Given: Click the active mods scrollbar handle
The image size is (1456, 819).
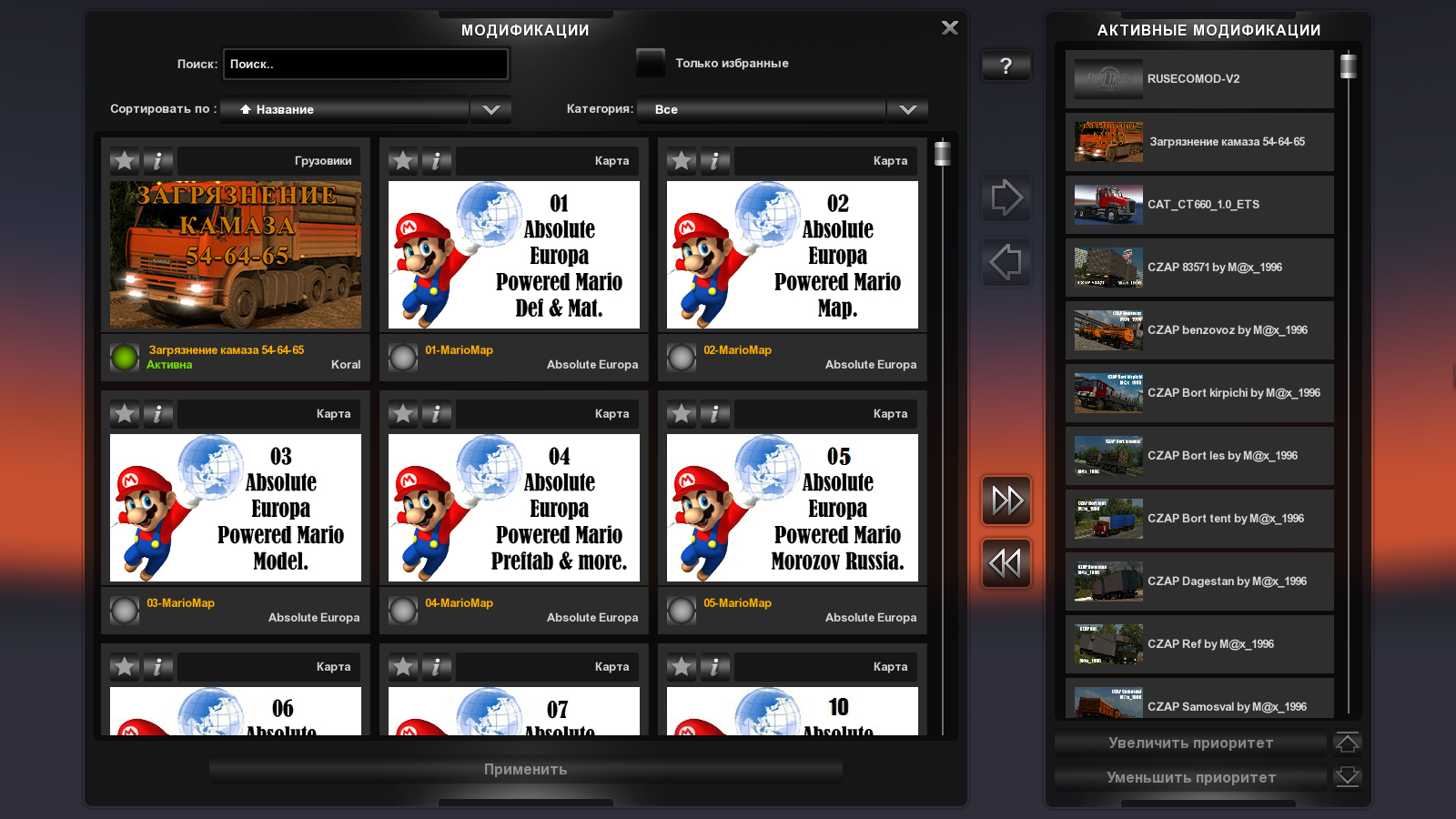Looking at the screenshot, I should click(1349, 66).
